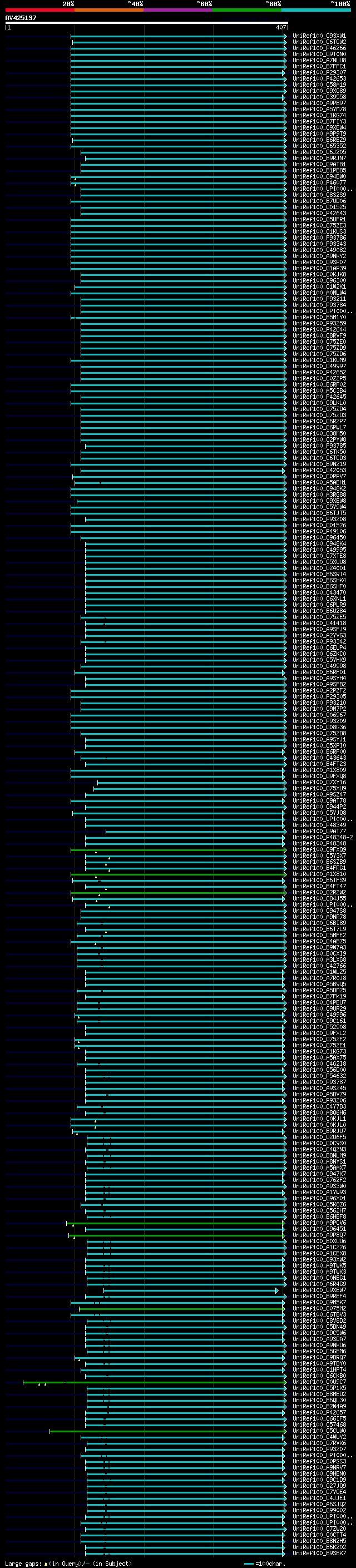Open hit UniRef100_P29307
This screenshot has height=1568, width=356.
319,72
